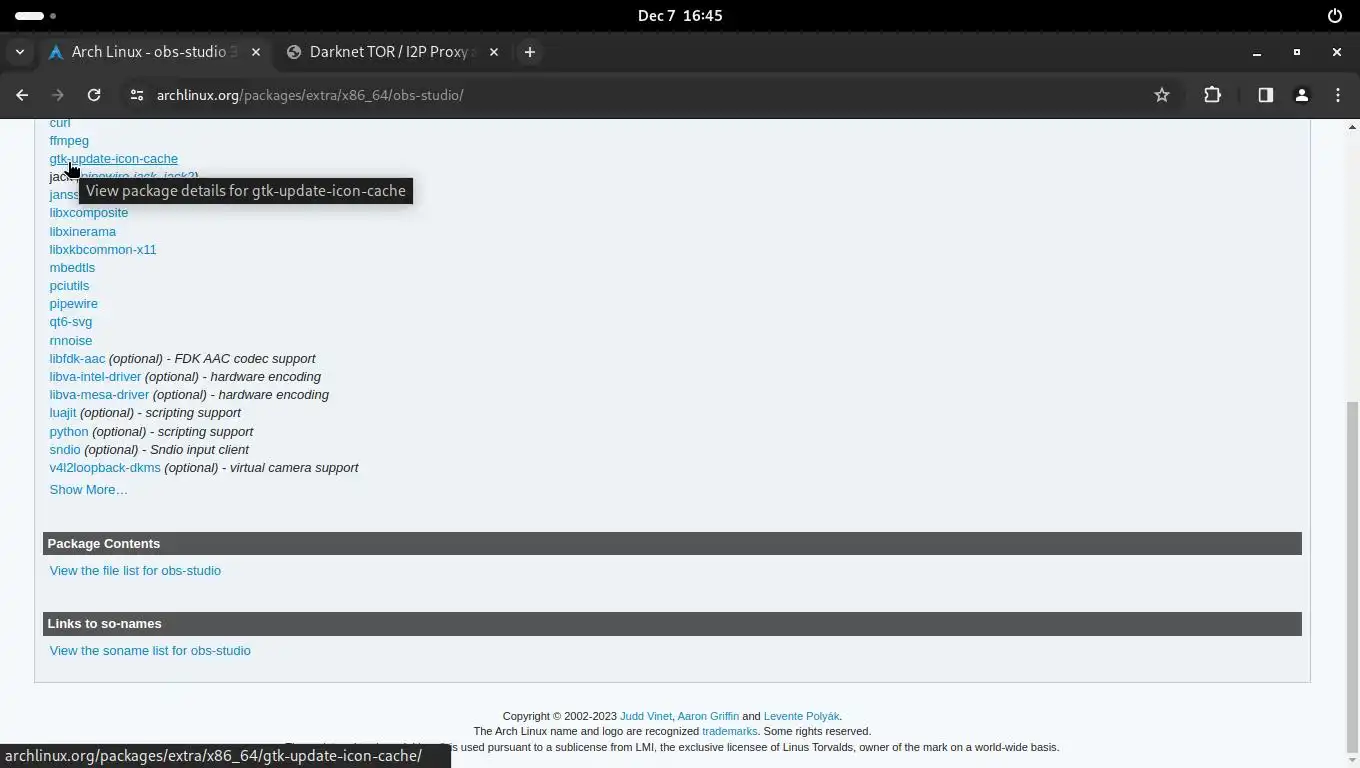The width and height of the screenshot is (1360, 768).
Task: Open the libxcomposite package link
Action: [89, 213]
